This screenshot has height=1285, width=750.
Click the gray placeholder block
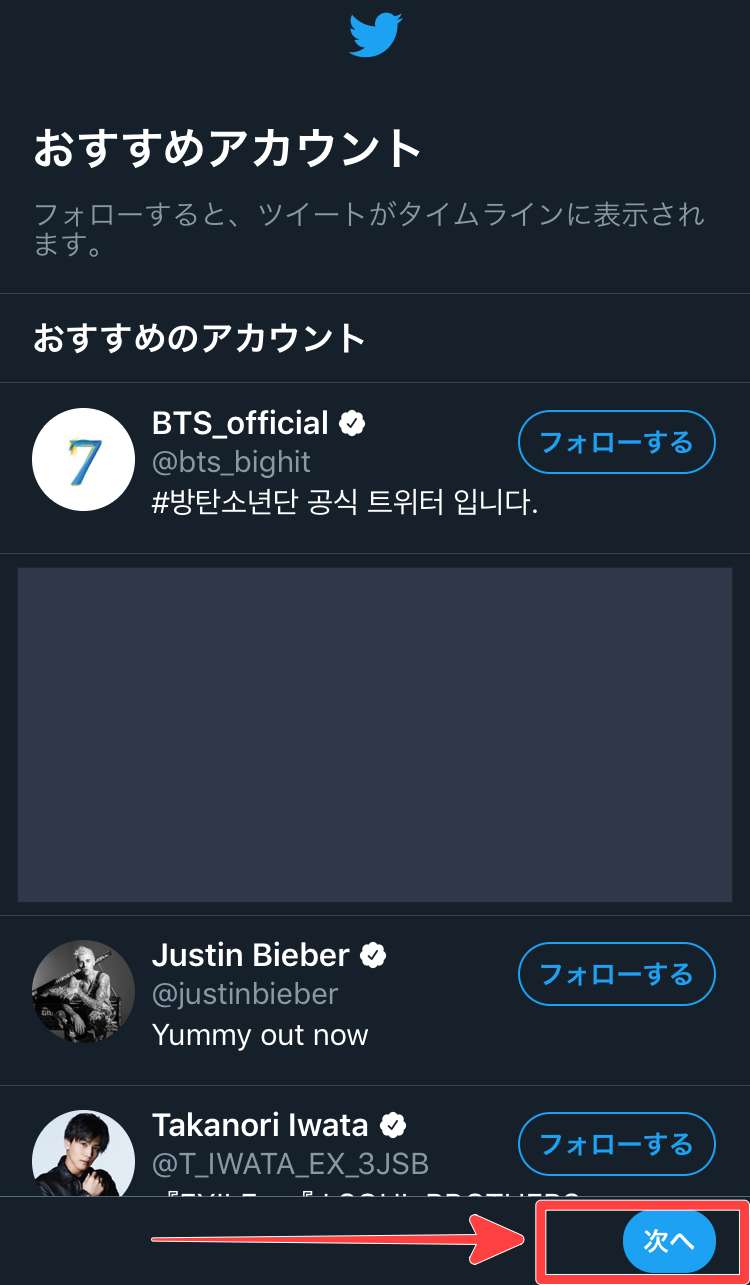pyautogui.click(x=375, y=734)
